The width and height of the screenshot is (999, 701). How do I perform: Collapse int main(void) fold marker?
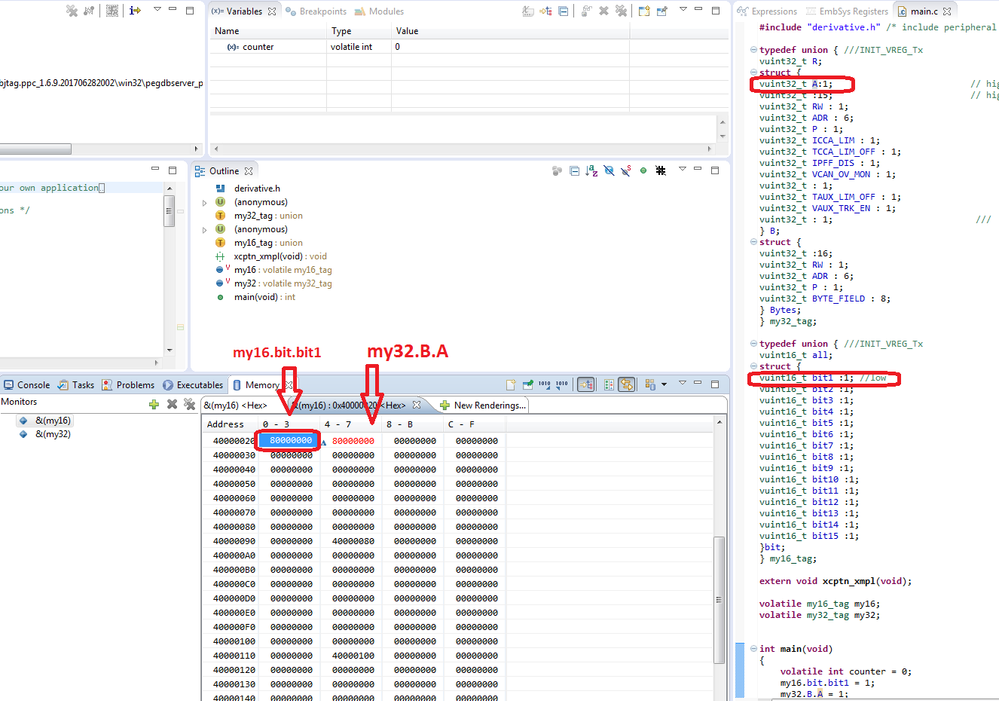click(753, 649)
